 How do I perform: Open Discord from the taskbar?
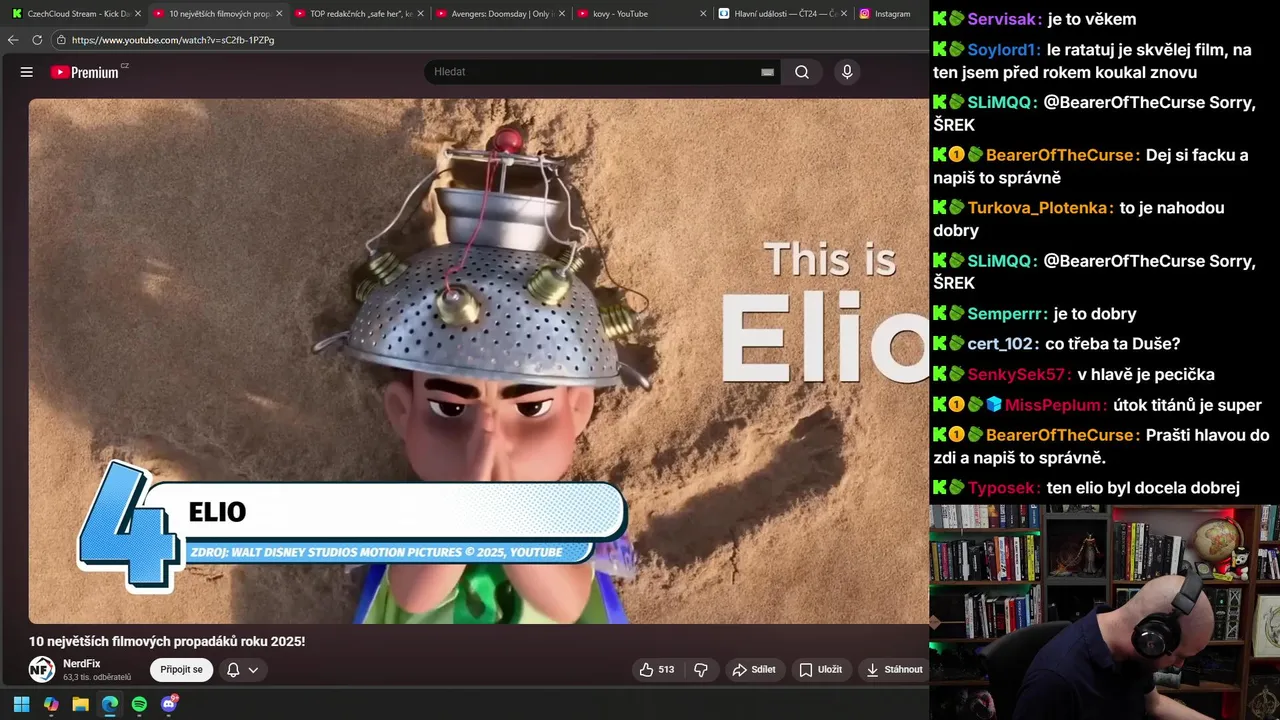(x=169, y=704)
